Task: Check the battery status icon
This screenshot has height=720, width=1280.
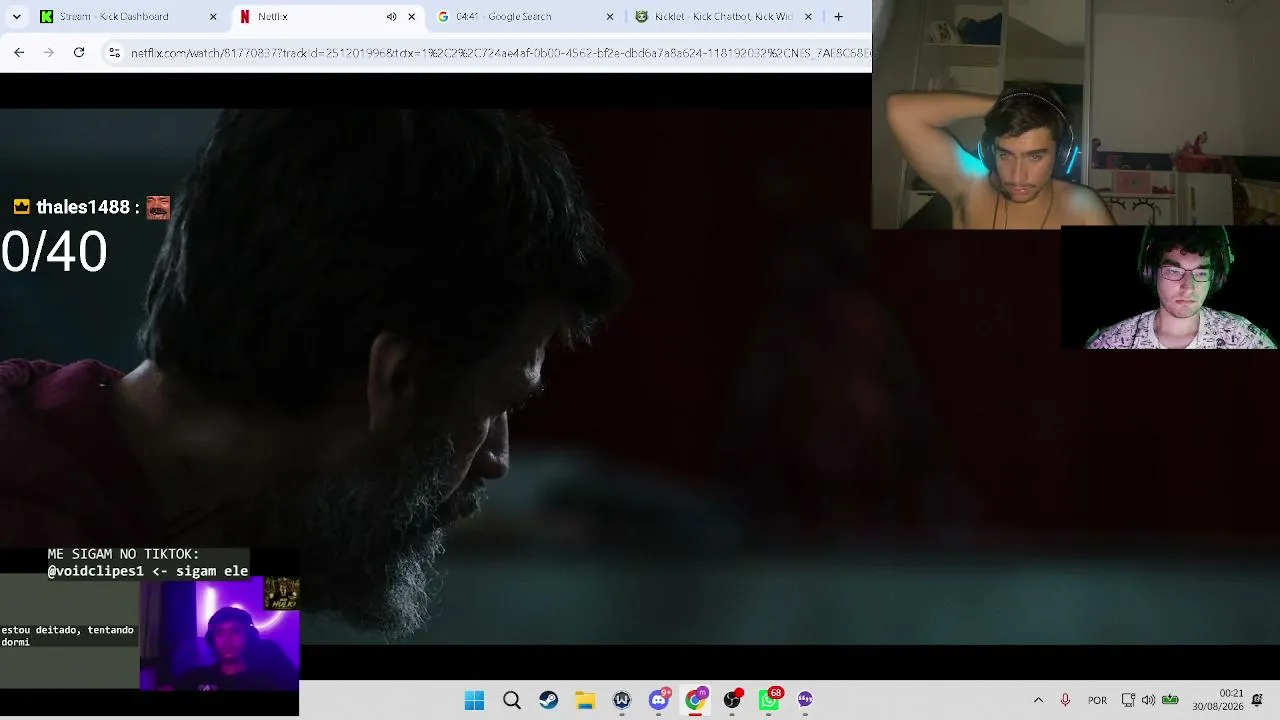Action: pyautogui.click(x=1170, y=700)
